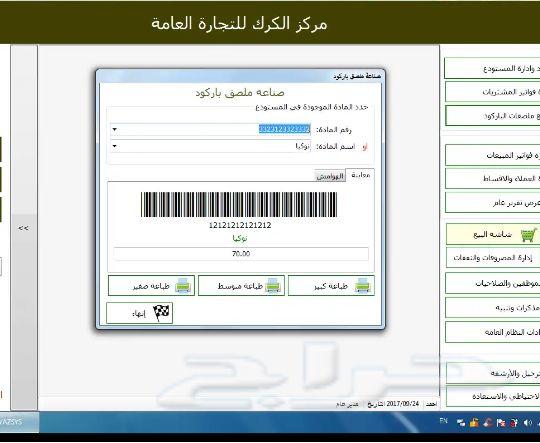
Task: Click the printer icon for طباعه متوسط
Action: [x=273, y=286]
